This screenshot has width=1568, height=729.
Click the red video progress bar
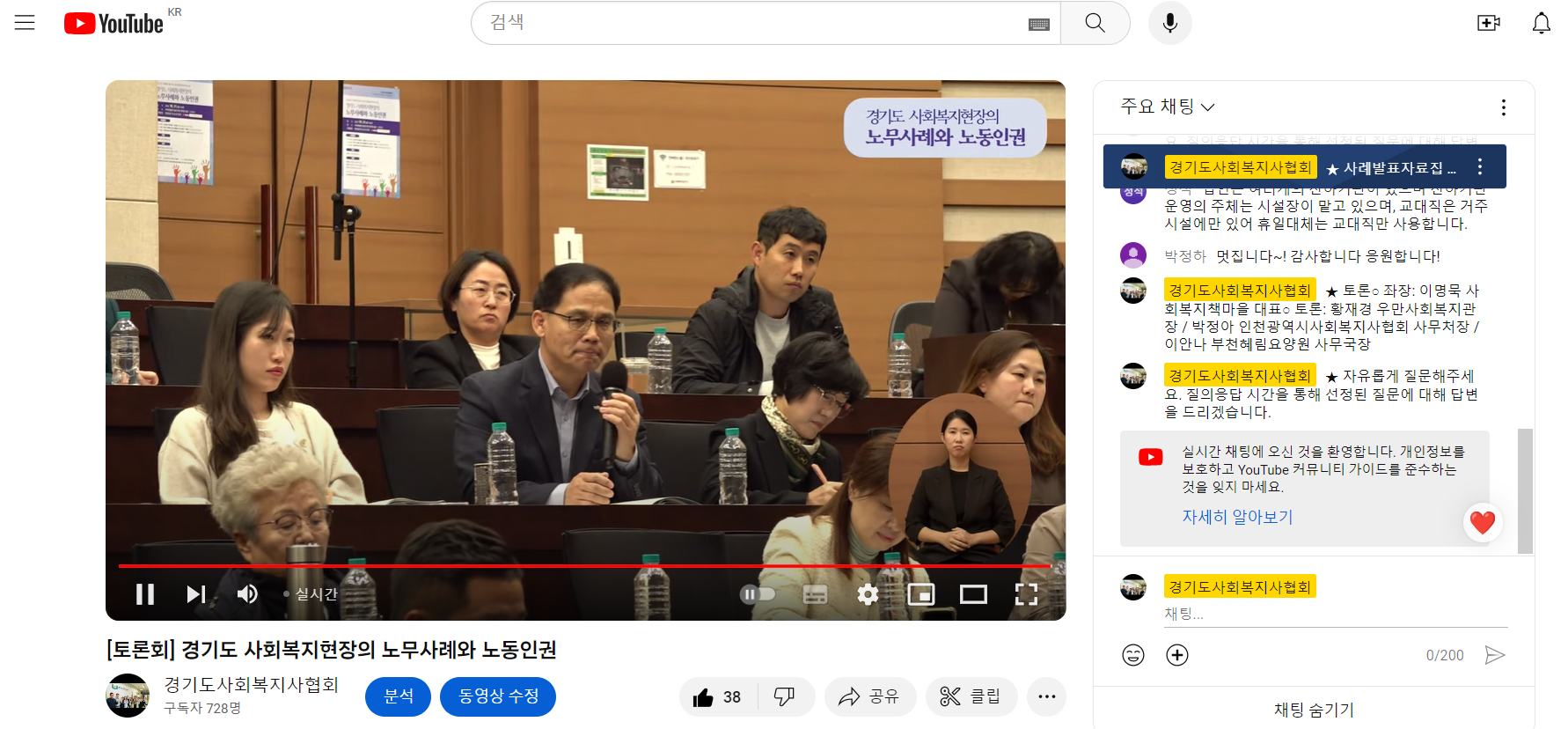click(x=581, y=566)
